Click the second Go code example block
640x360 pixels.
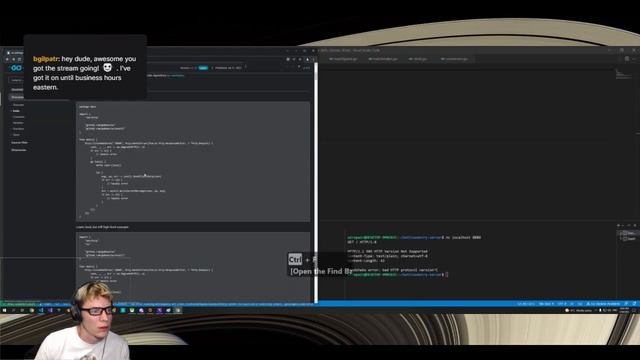tap(193, 267)
